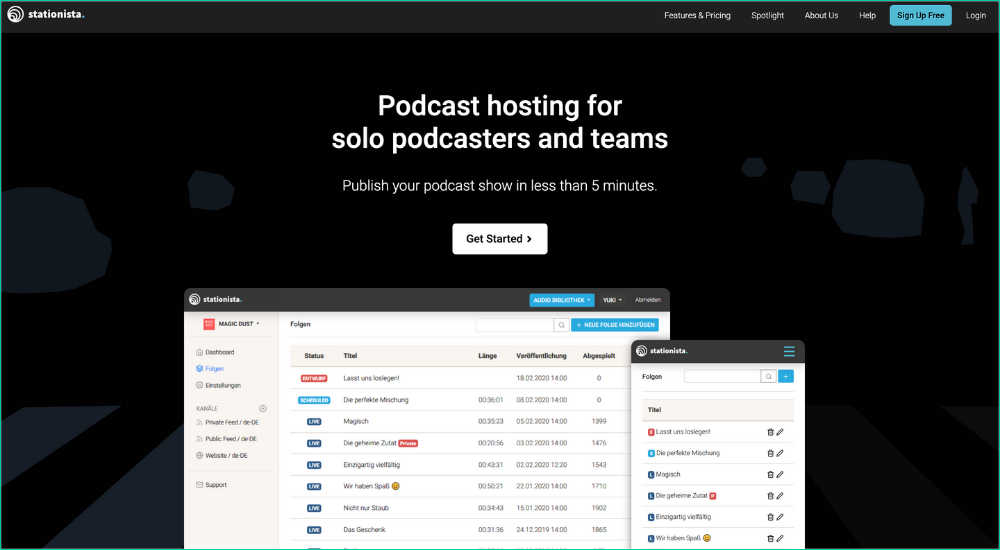Click the Get Started button
This screenshot has width=1000, height=550.
click(499, 239)
